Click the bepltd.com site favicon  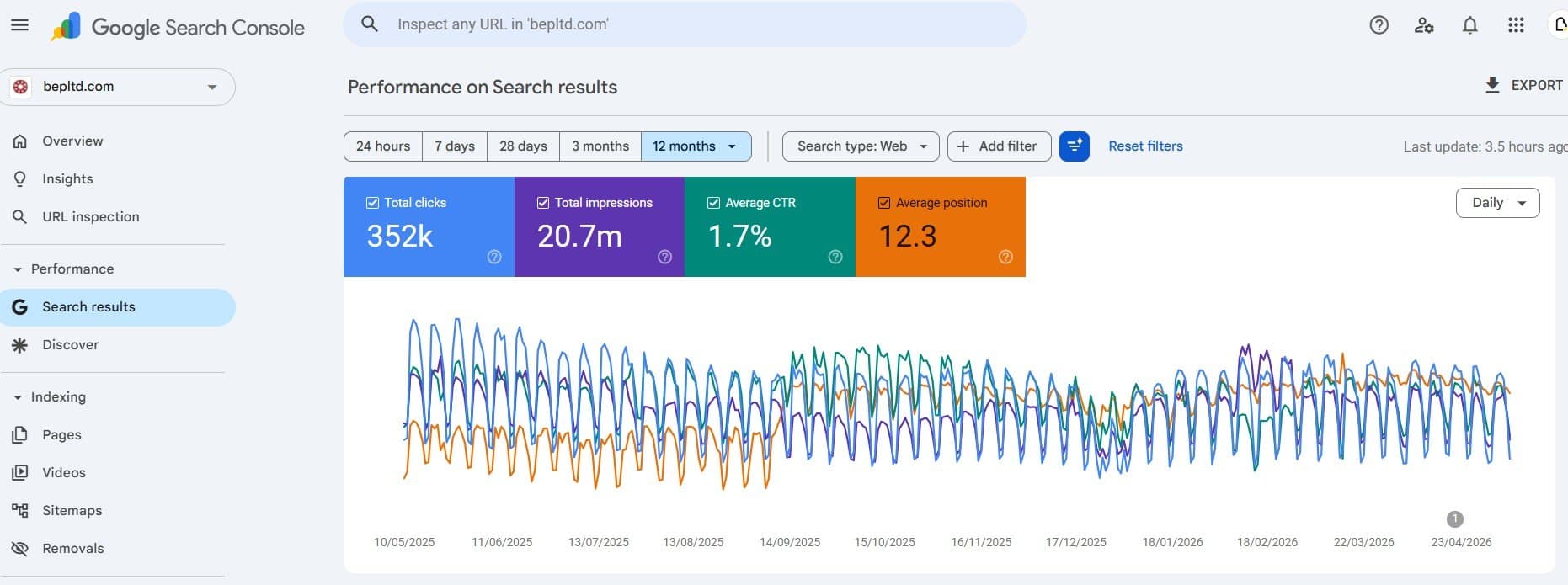click(x=21, y=87)
